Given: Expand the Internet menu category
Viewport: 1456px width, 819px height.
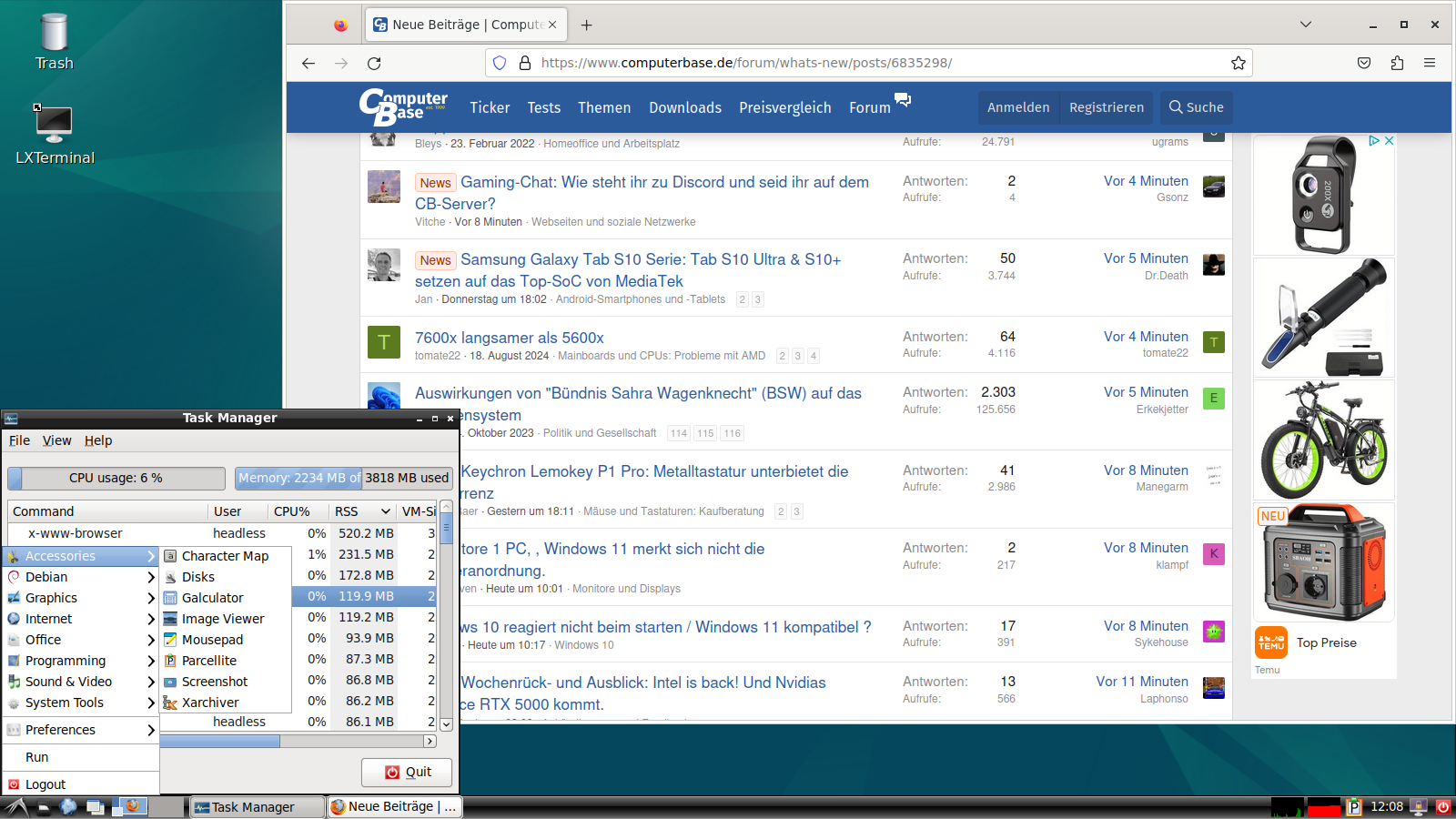Looking at the screenshot, I should coord(81,619).
